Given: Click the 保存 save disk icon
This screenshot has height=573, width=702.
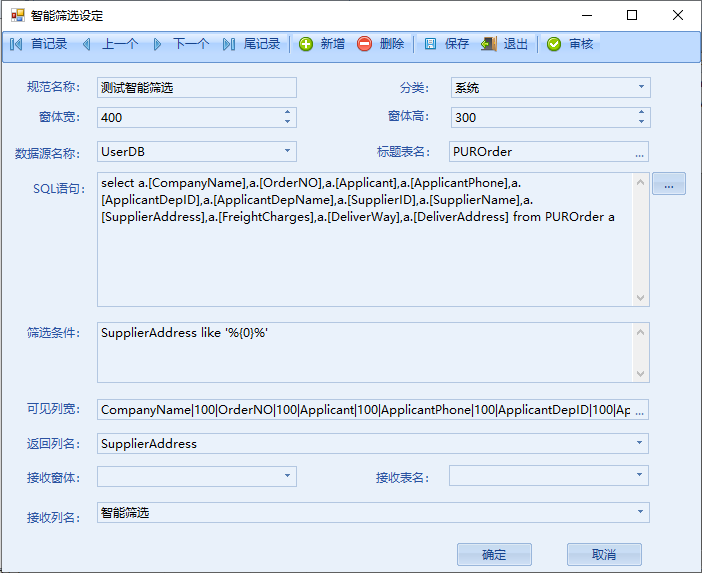Looking at the screenshot, I should point(430,44).
